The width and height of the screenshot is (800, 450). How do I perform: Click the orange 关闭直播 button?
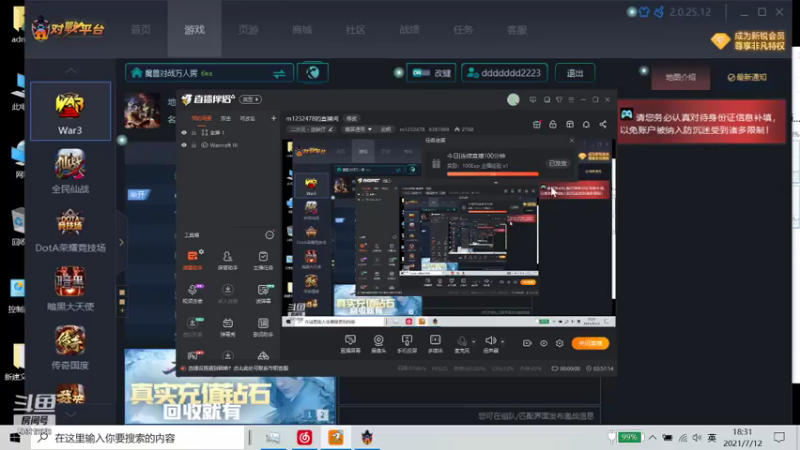590,343
